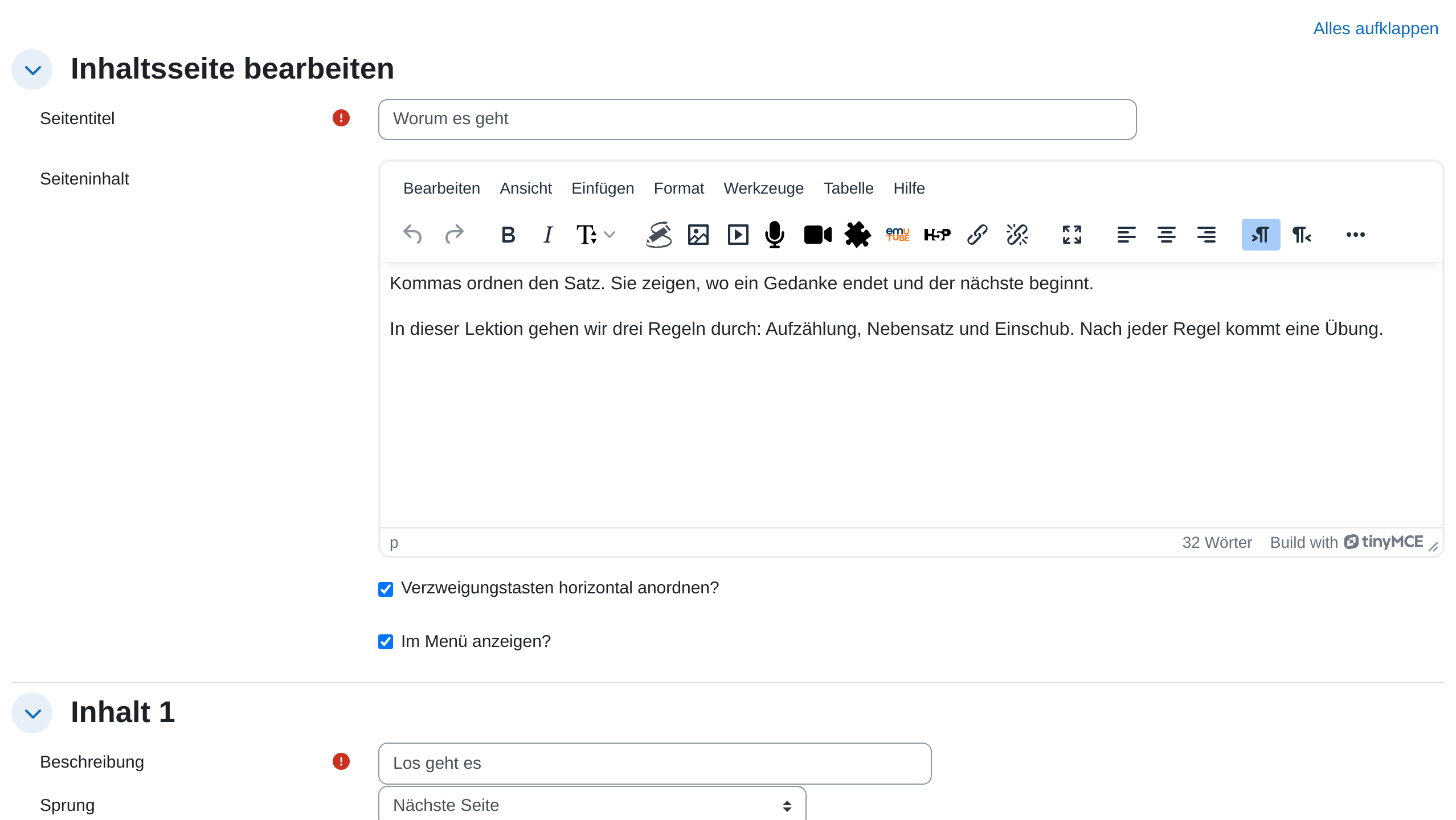
Task: Click the highlighter marker tool icon
Action: [659, 235]
